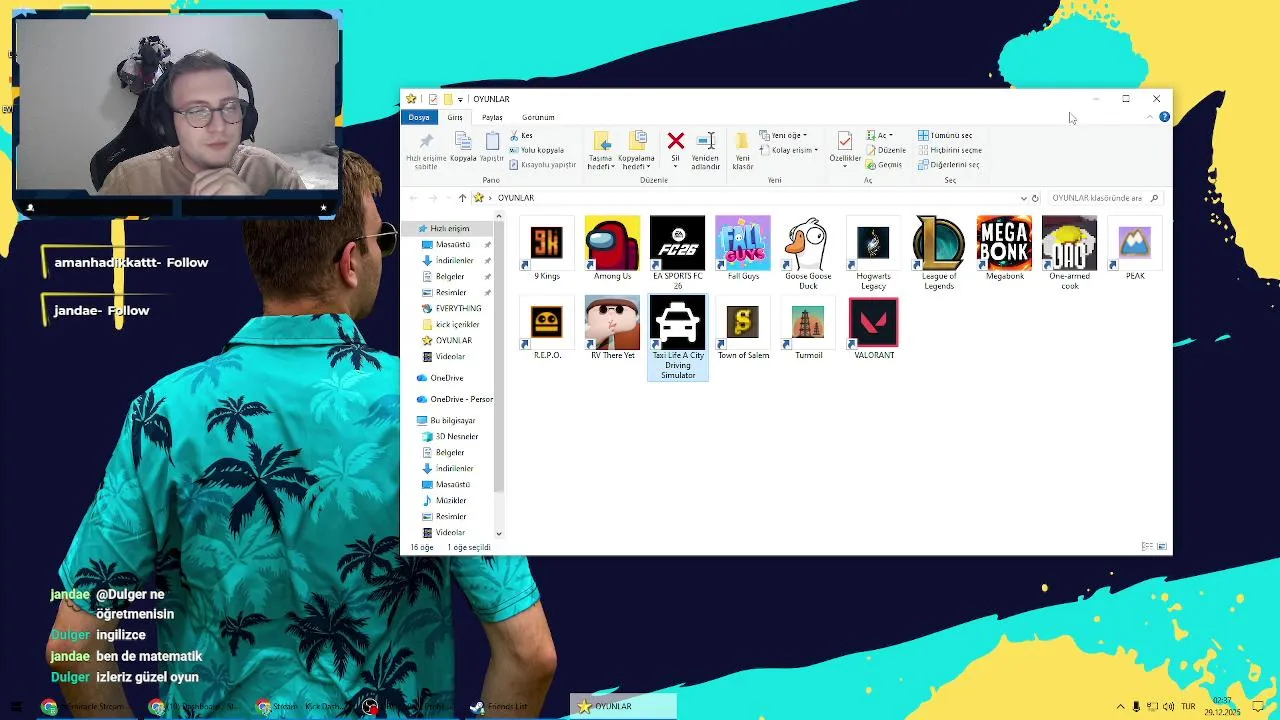Expand the Taşıma hedefi dropdown

[x=600, y=162]
